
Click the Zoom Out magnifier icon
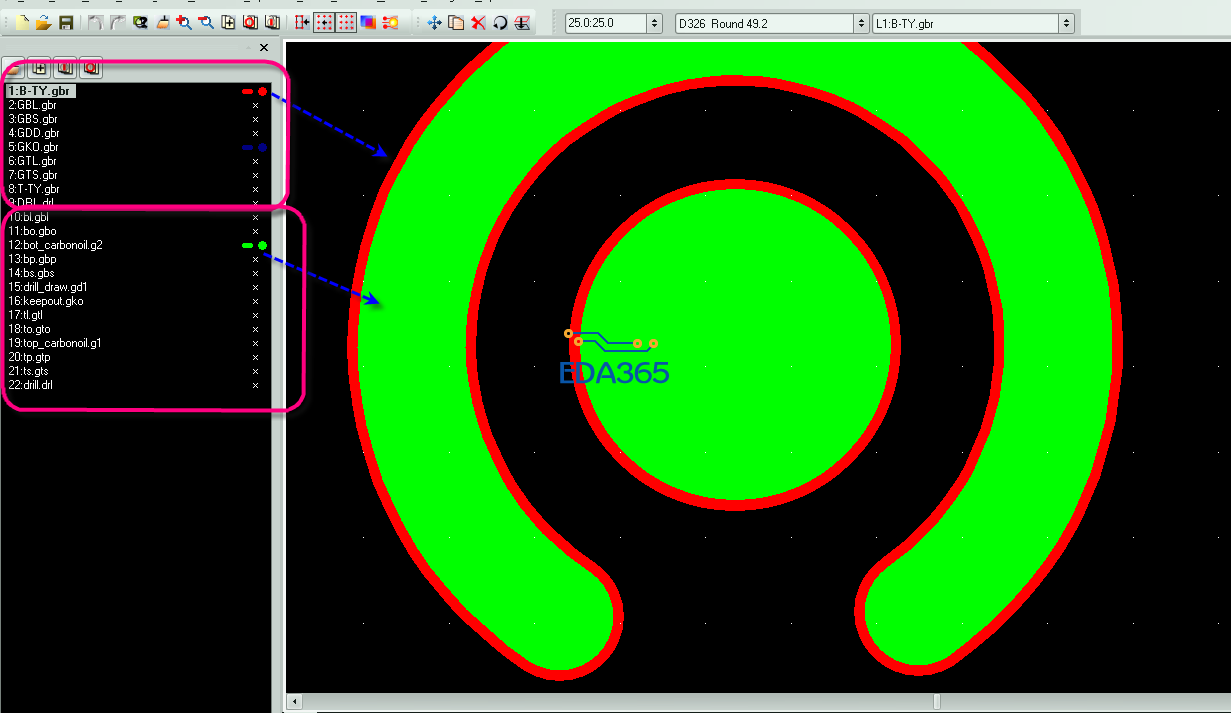[x=206, y=22]
